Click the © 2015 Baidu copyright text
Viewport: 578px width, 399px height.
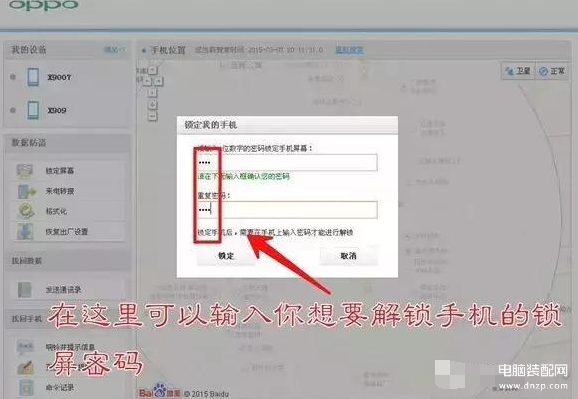206,394
